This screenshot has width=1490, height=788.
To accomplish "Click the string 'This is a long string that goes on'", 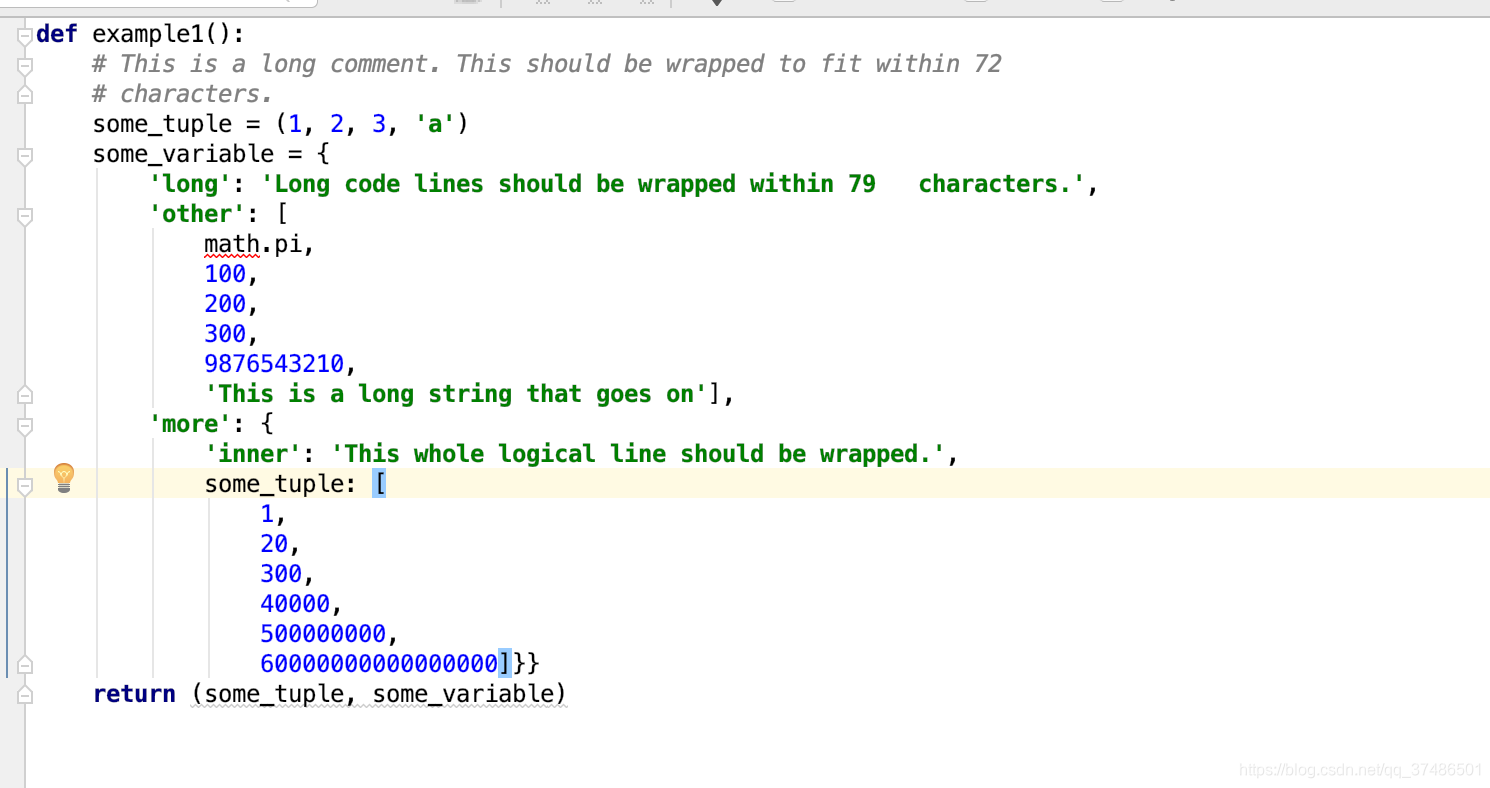I will (456, 394).
